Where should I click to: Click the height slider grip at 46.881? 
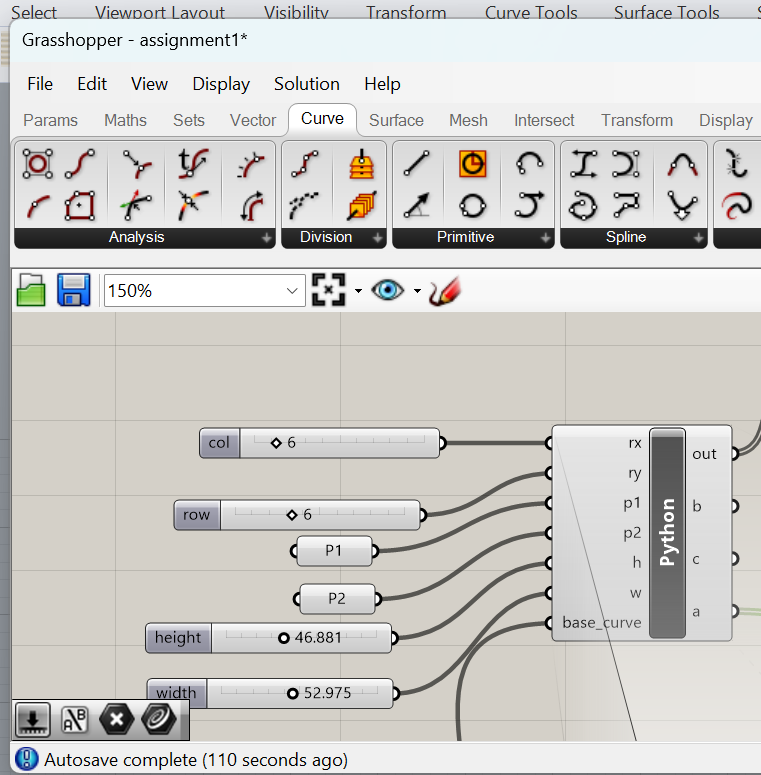tap(284, 638)
